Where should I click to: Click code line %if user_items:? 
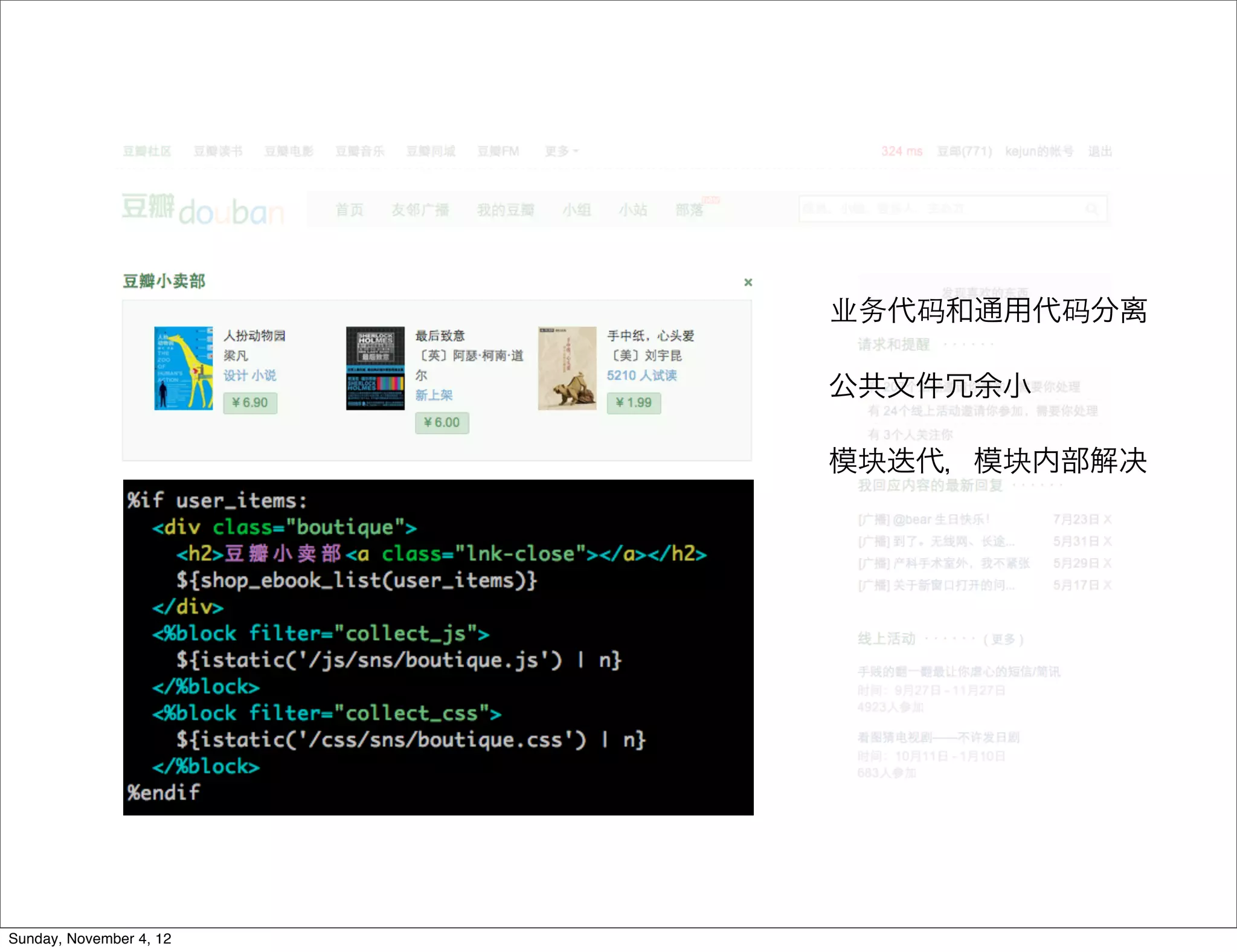(217, 500)
